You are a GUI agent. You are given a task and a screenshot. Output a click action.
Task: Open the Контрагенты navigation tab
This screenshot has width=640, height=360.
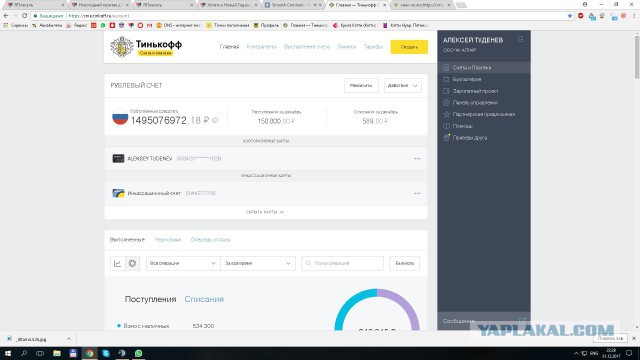(261, 47)
